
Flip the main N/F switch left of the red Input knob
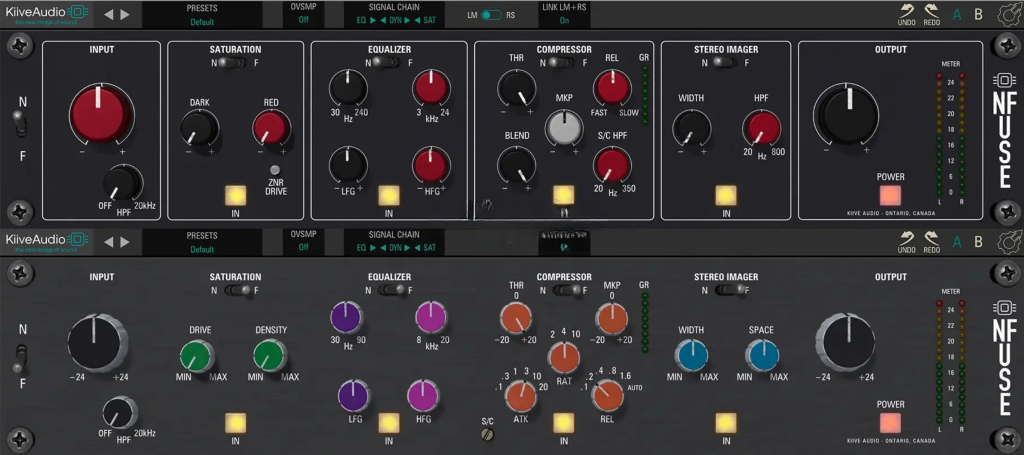(x=22, y=124)
